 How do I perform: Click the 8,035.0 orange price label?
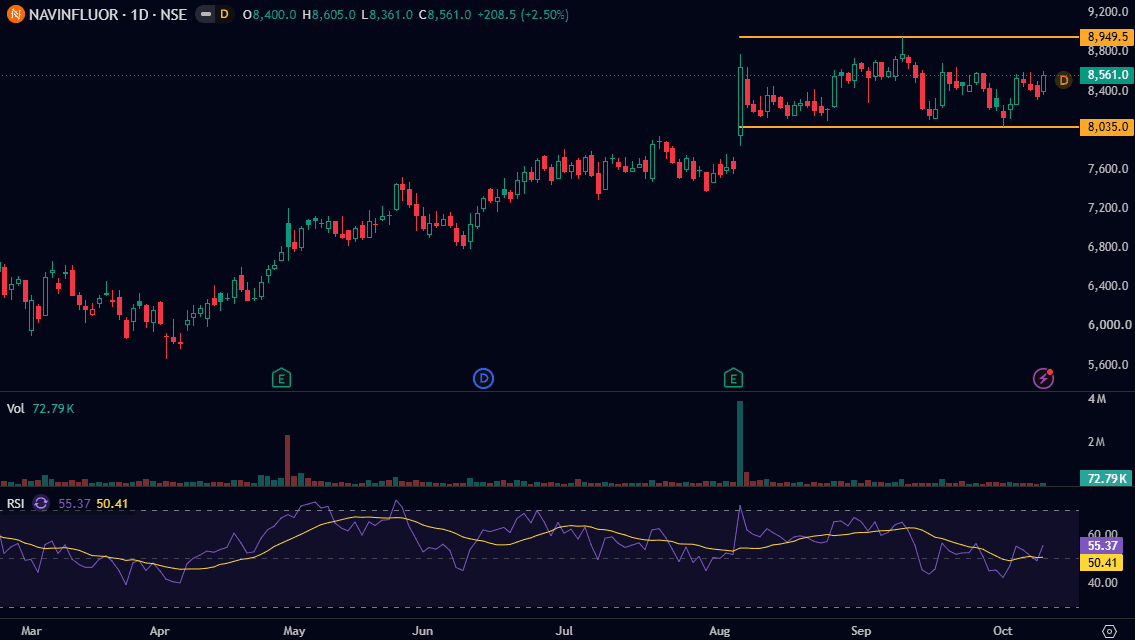click(x=1107, y=127)
